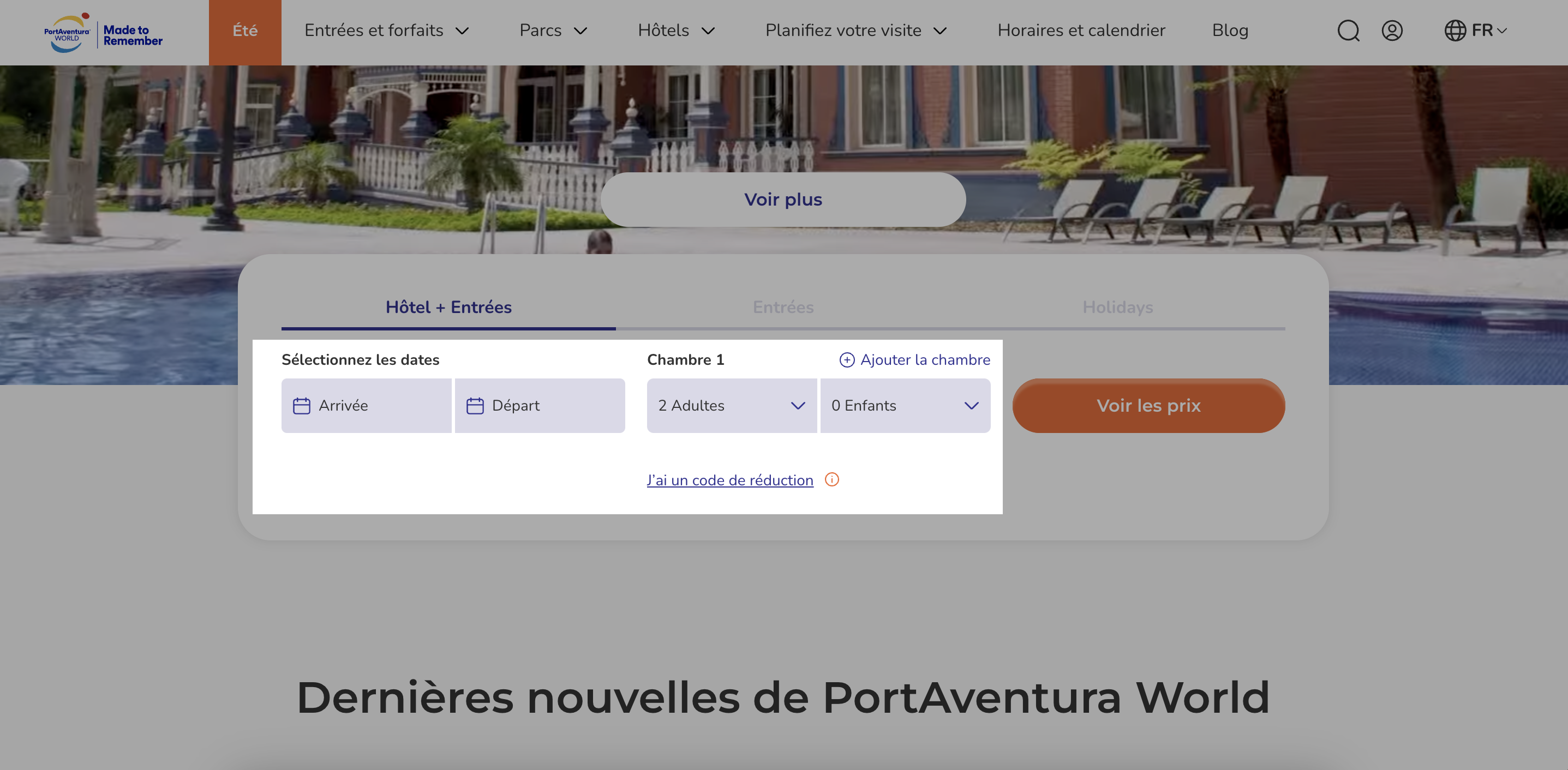Click the Sélectionnez les dates label
1568x770 pixels.
(x=360, y=360)
